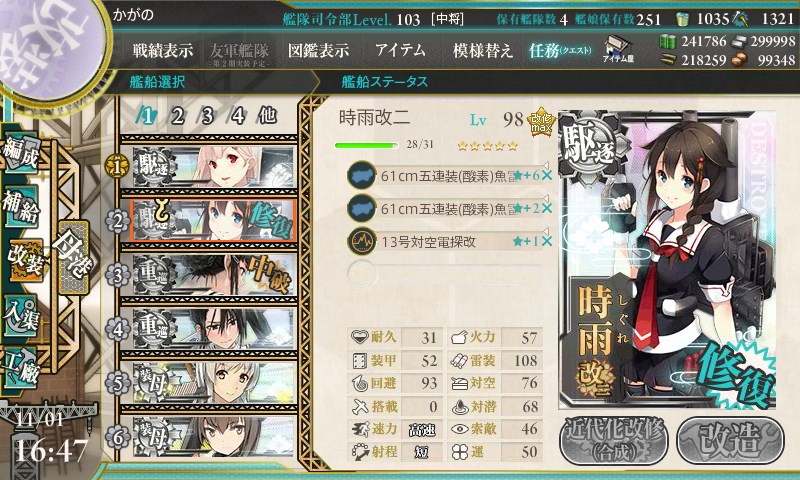800x480 pixels.
Task: Click the 改造 remodel button
Action: pyautogui.click(x=731, y=440)
